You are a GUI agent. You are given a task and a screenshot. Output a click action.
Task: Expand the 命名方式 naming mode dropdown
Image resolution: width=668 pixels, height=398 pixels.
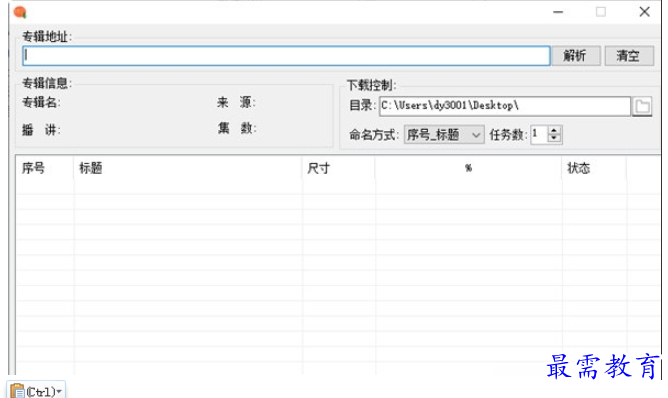click(444, 135)
